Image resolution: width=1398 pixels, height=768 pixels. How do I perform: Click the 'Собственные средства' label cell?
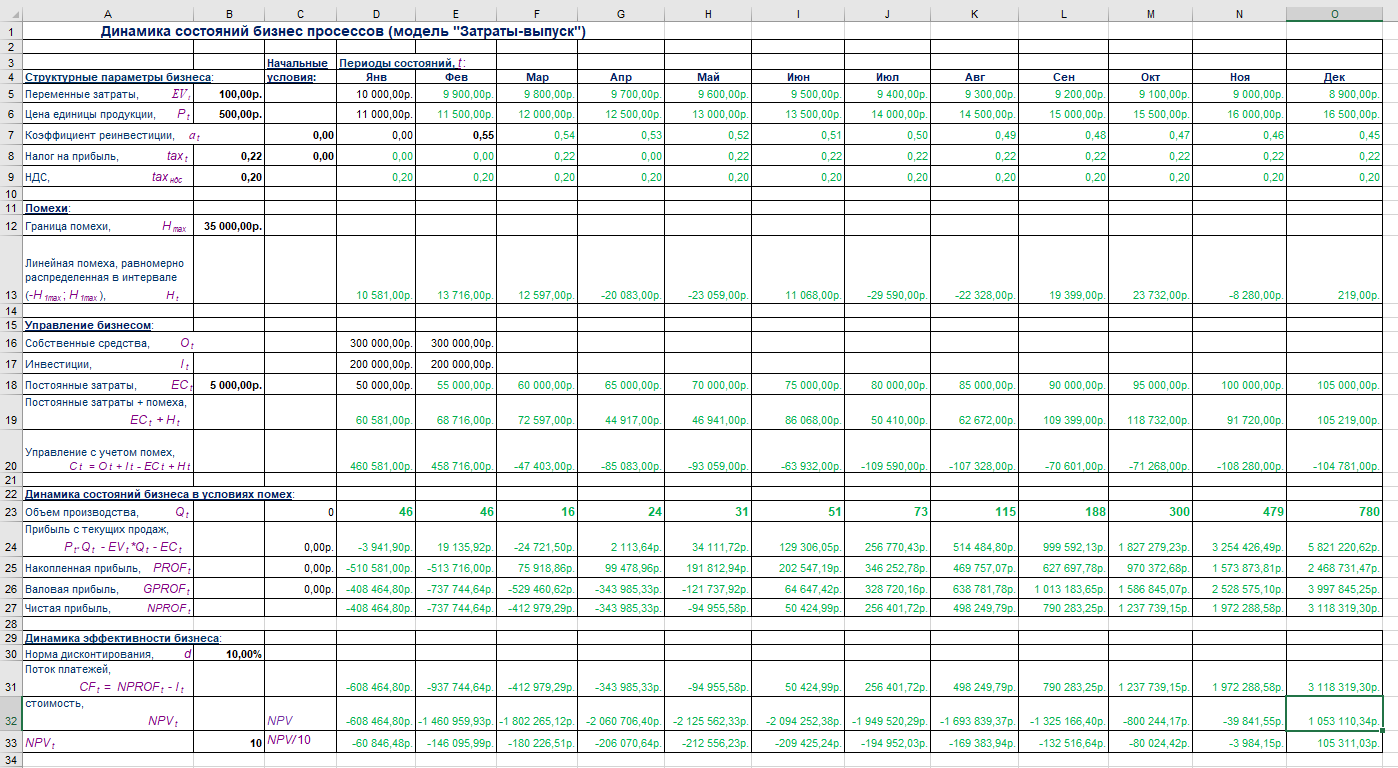pos(106,343)
